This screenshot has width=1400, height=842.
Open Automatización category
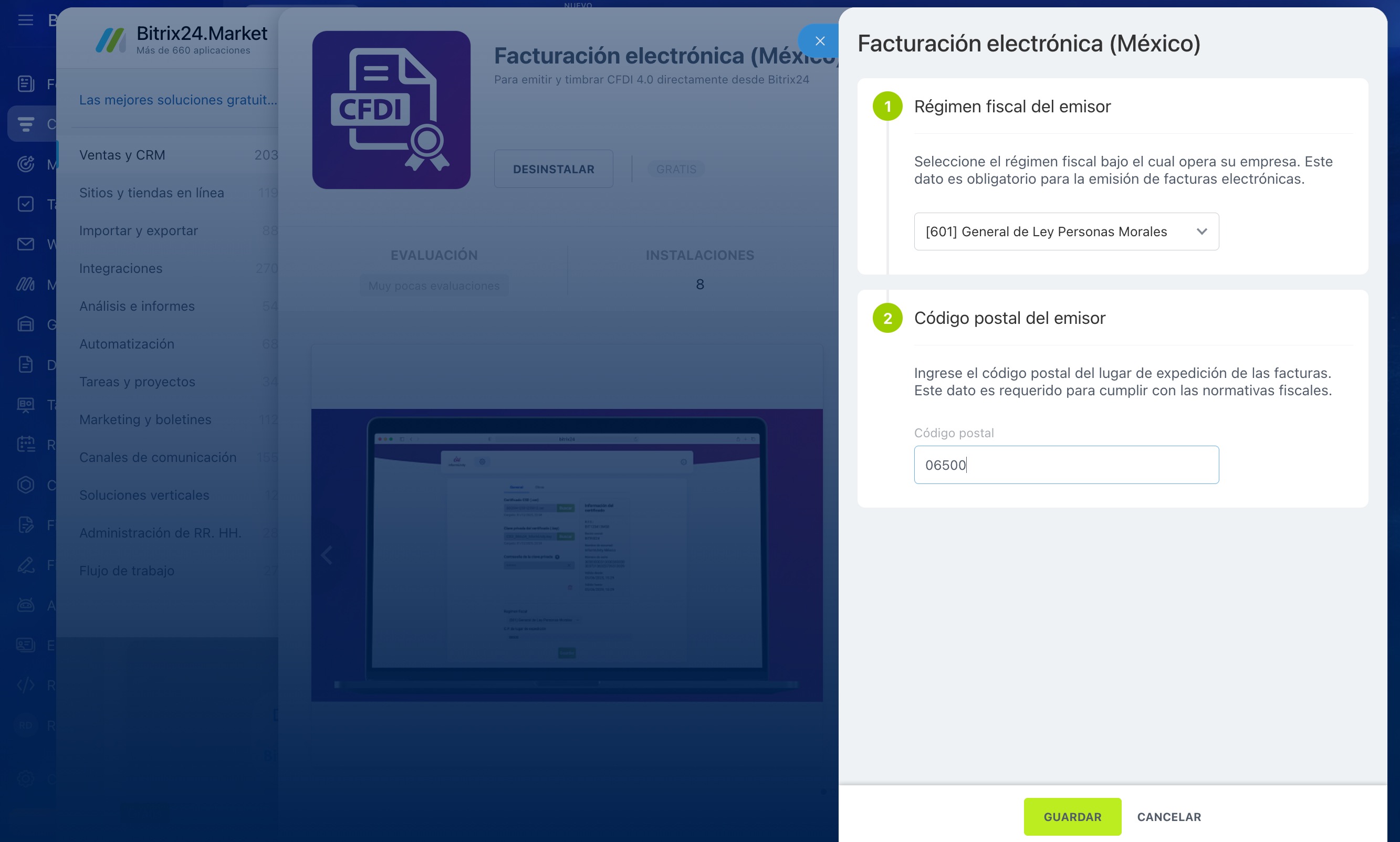(127, 344)
